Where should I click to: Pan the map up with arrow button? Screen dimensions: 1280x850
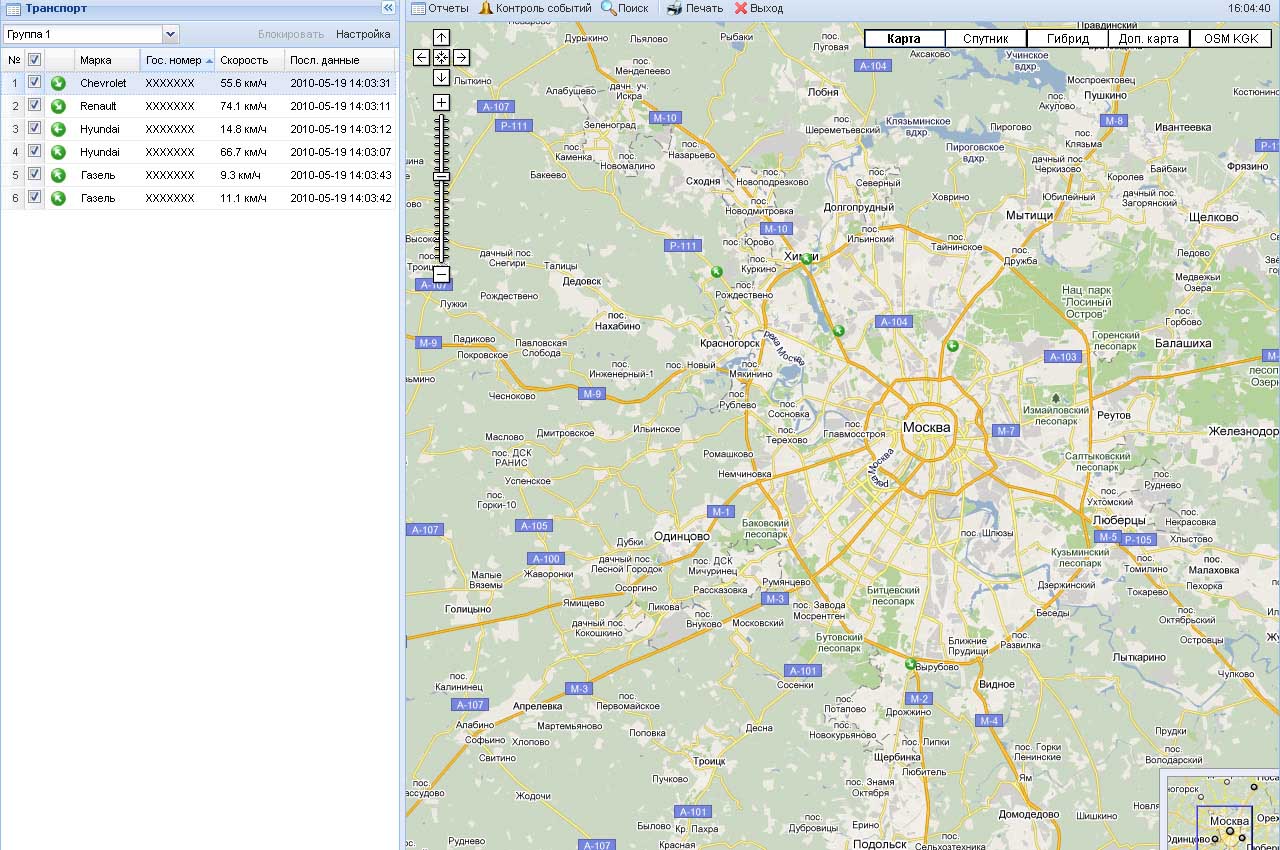tap(441, 38)
